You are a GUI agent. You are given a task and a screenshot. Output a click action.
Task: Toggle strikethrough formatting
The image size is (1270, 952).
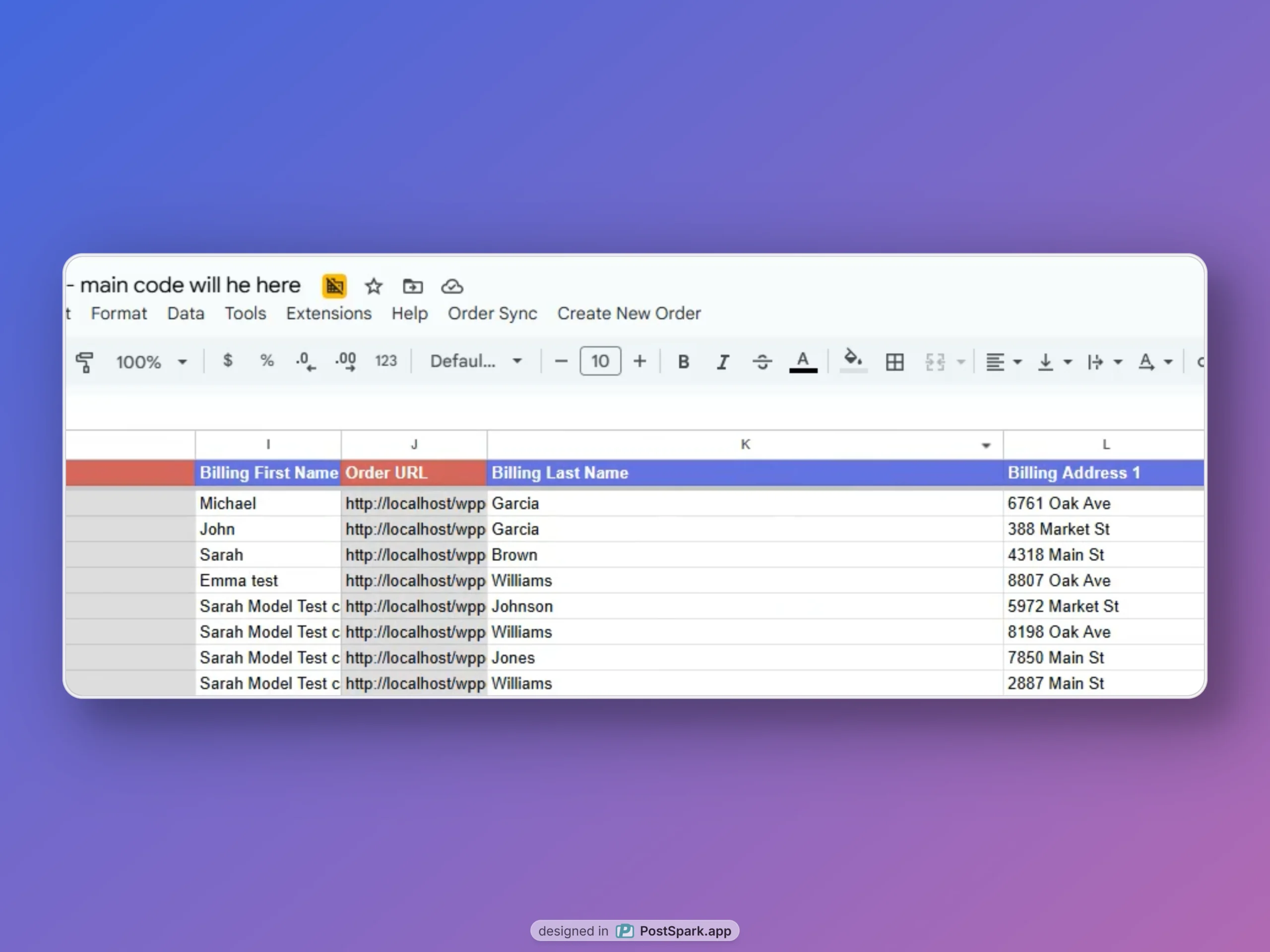click(762, 361)
